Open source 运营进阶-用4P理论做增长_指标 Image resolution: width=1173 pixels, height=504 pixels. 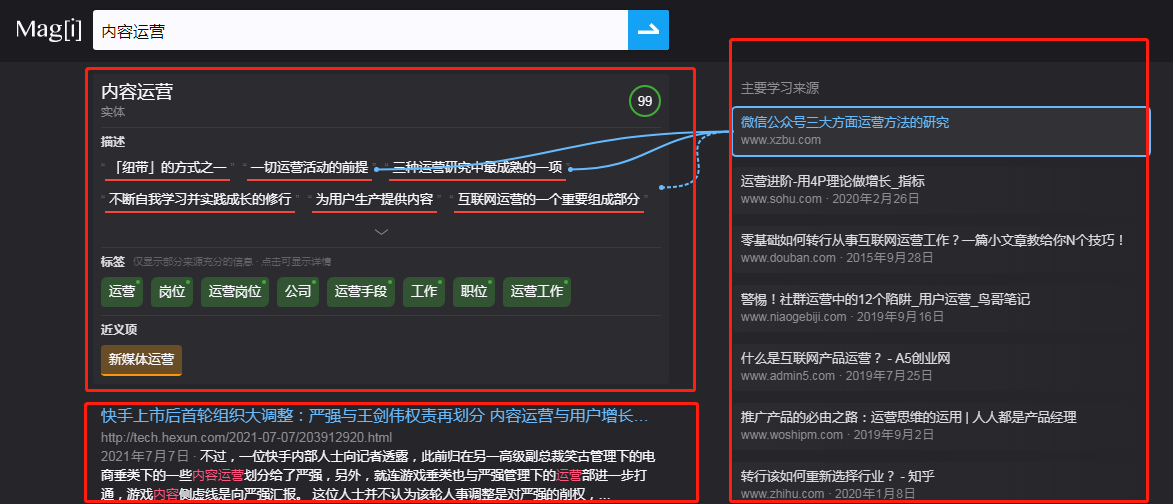pos(833,181)
